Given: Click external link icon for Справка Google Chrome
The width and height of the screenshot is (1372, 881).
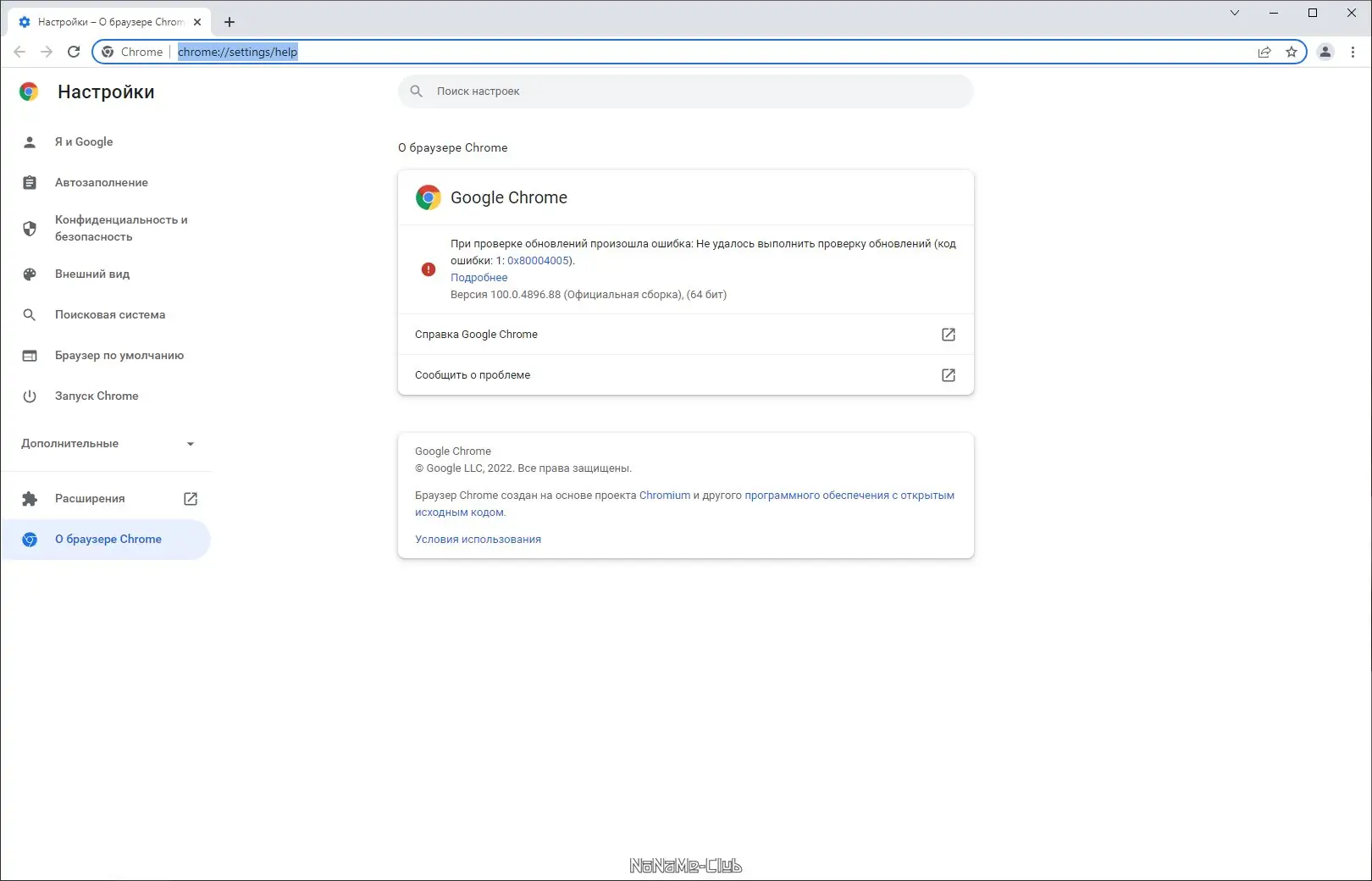Looking at the screenshot, I should pos(949,334).
